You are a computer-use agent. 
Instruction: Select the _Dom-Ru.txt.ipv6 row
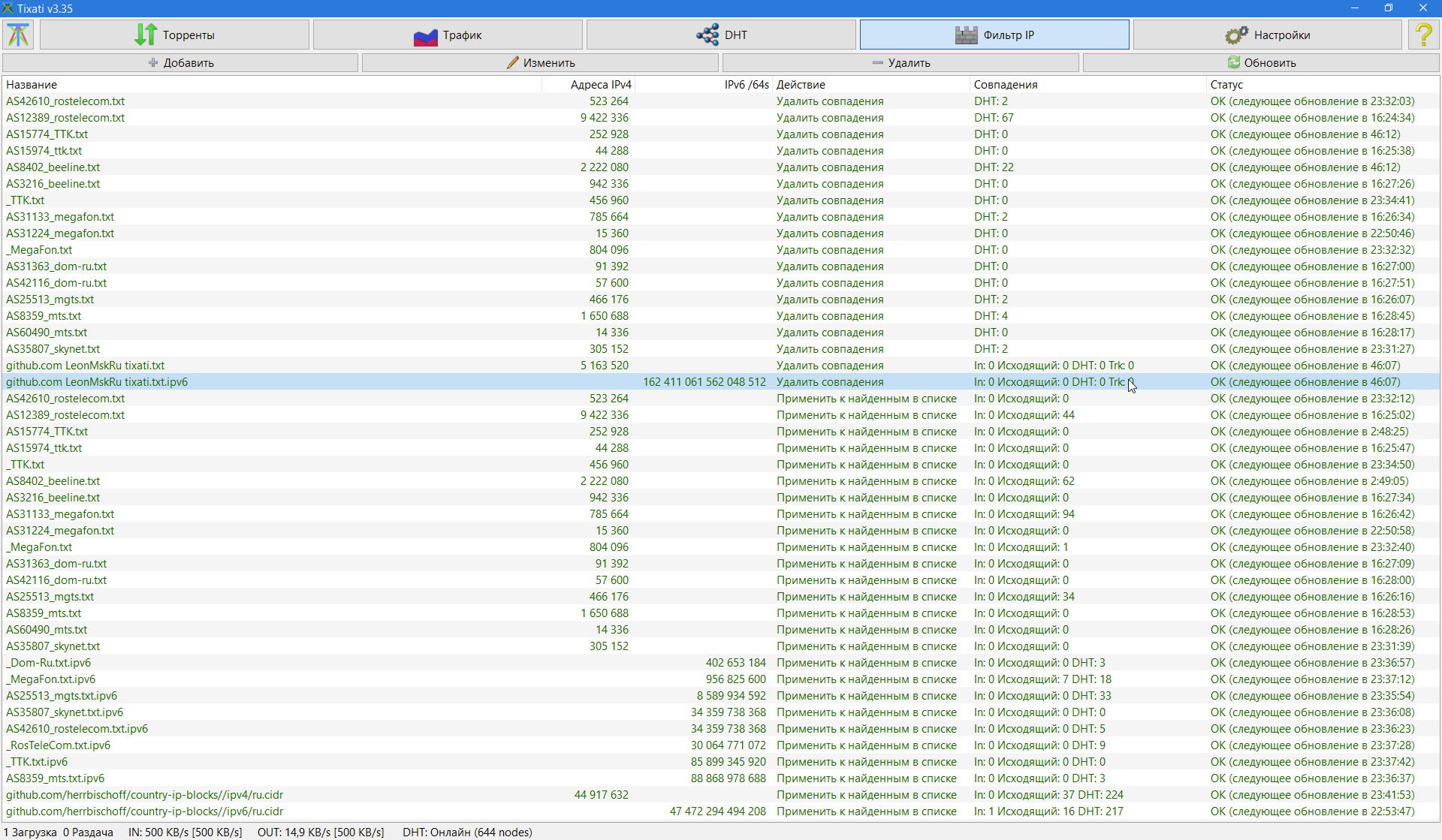[721, 663]
